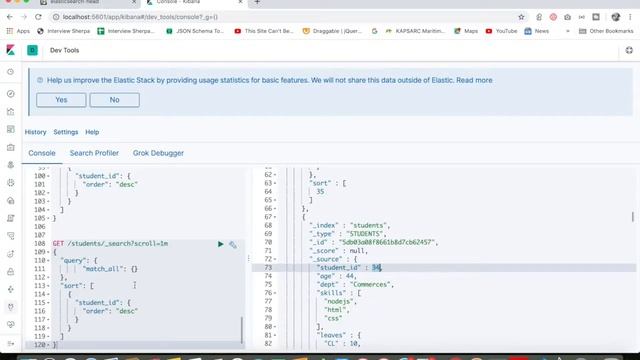Viewport: 640px width, 360px height.
Task: Click the highlighted student_id value line
Action: 444,268
